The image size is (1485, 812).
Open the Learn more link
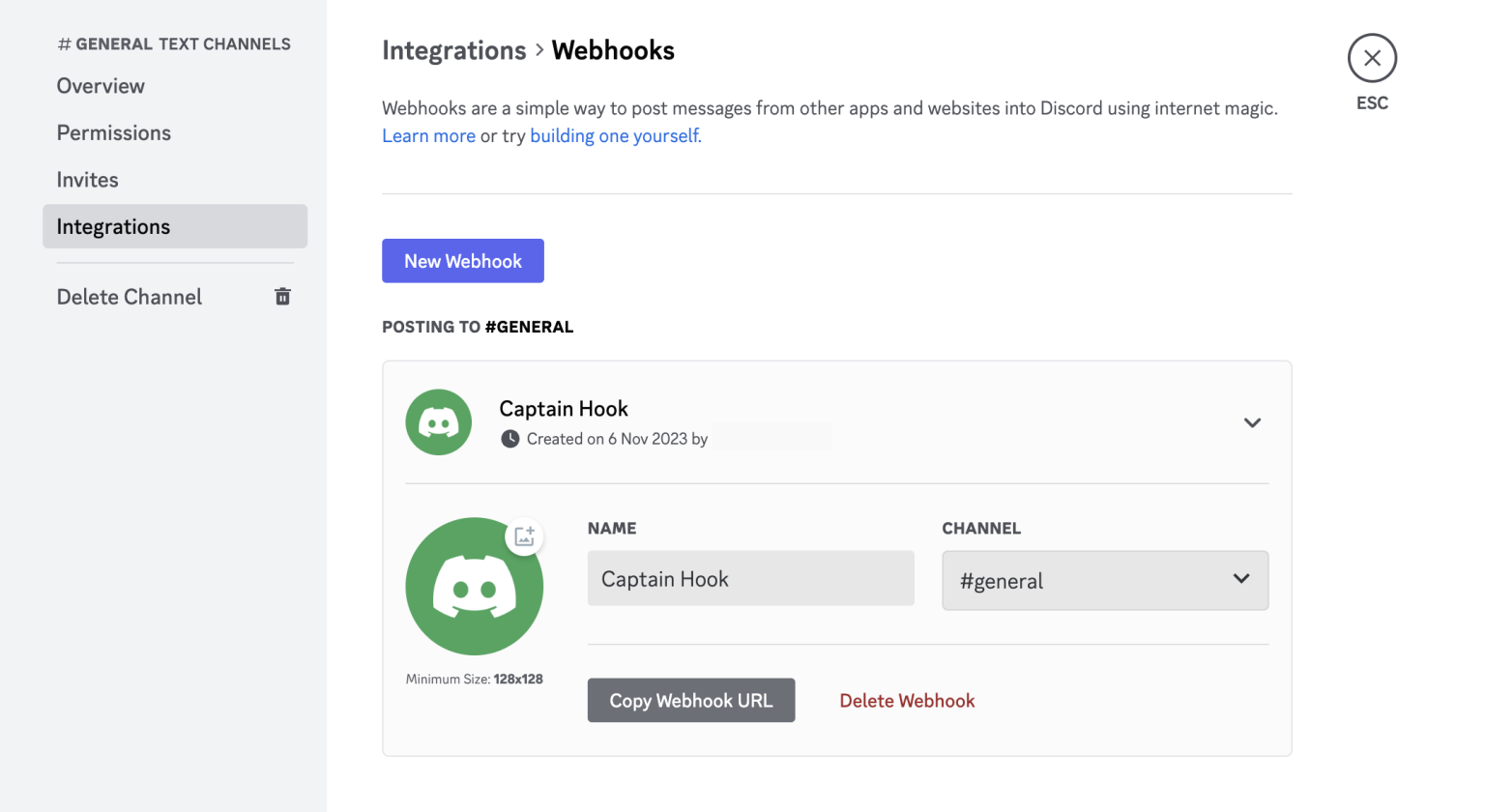tap(428, 135)
